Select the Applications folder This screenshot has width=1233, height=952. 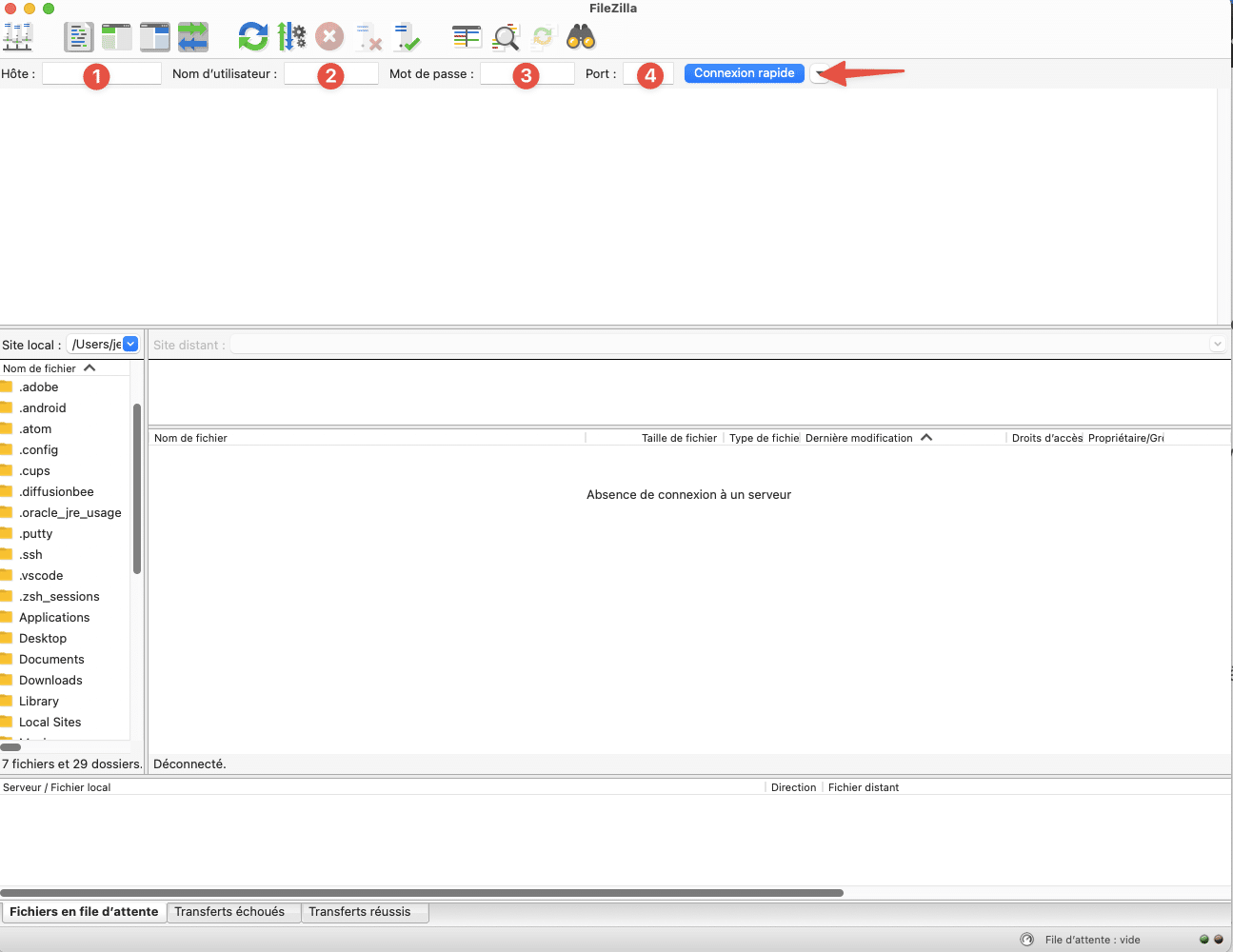coord(54,618)
